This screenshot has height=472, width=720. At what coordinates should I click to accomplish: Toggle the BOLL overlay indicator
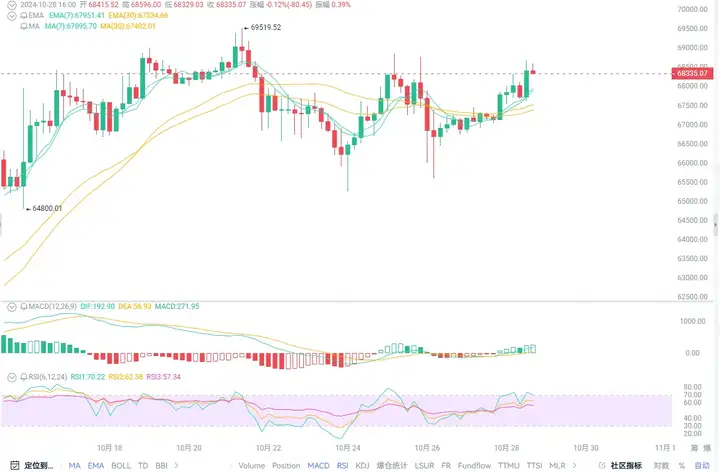click(x=121, y=466)
